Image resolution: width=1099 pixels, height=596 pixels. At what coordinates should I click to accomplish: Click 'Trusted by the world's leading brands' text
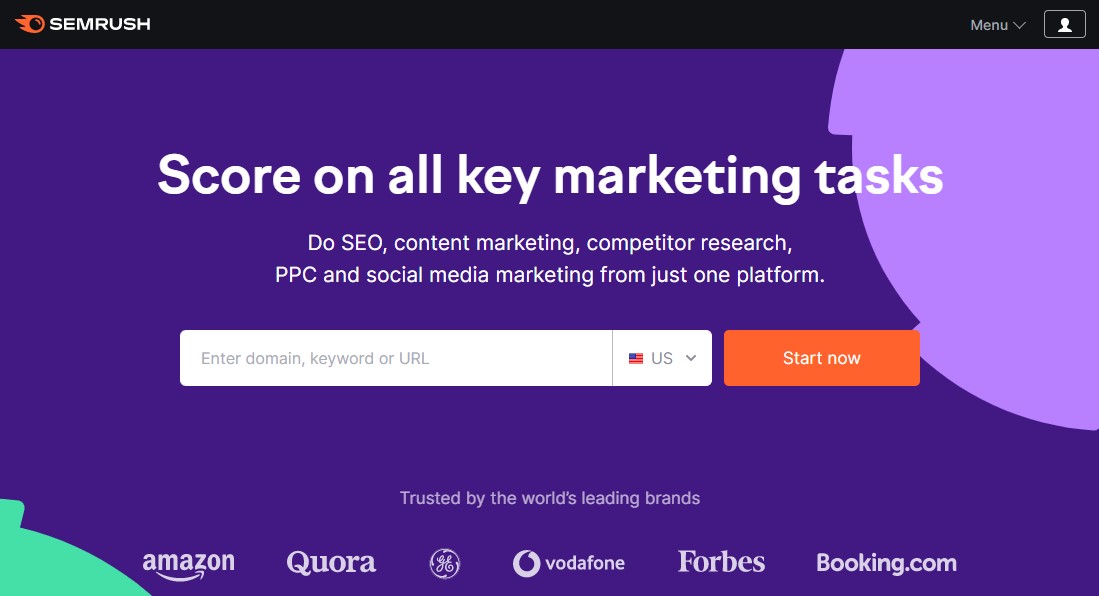coord(549,498)
